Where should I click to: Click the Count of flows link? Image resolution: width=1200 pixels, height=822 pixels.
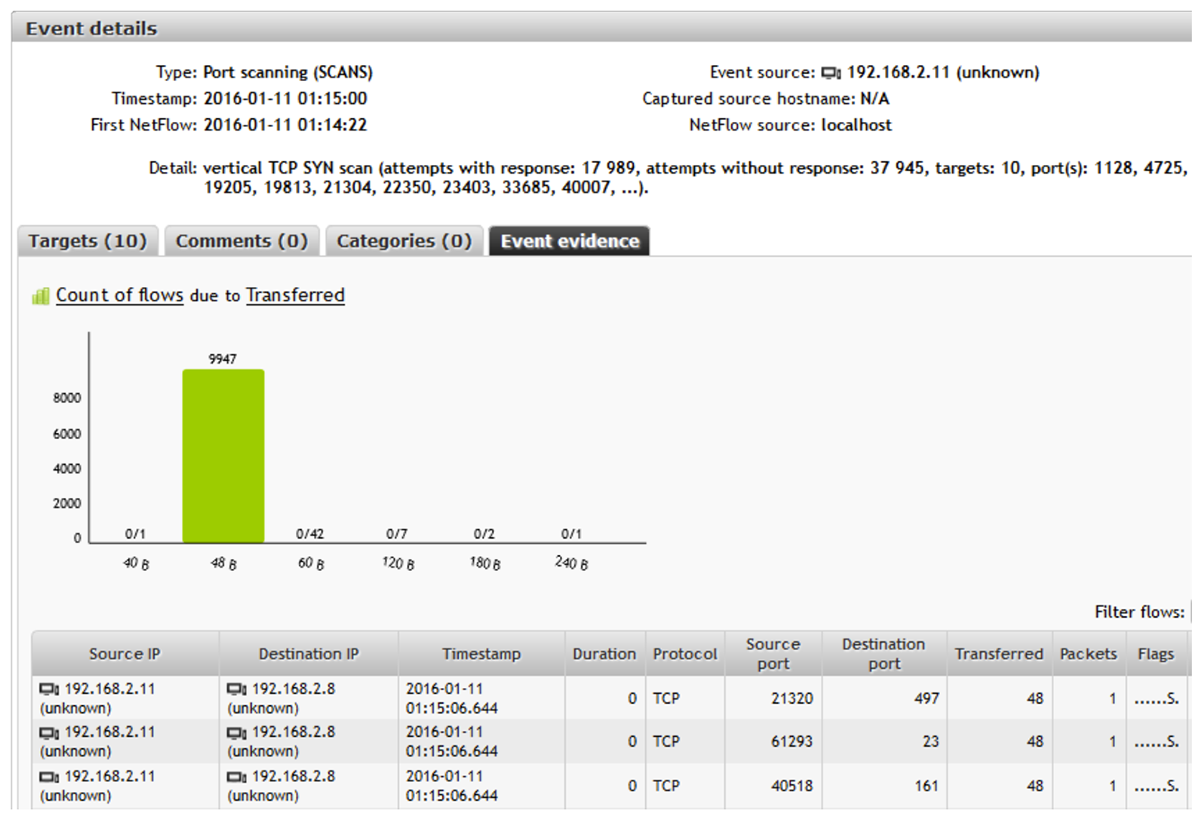point(120,295)
